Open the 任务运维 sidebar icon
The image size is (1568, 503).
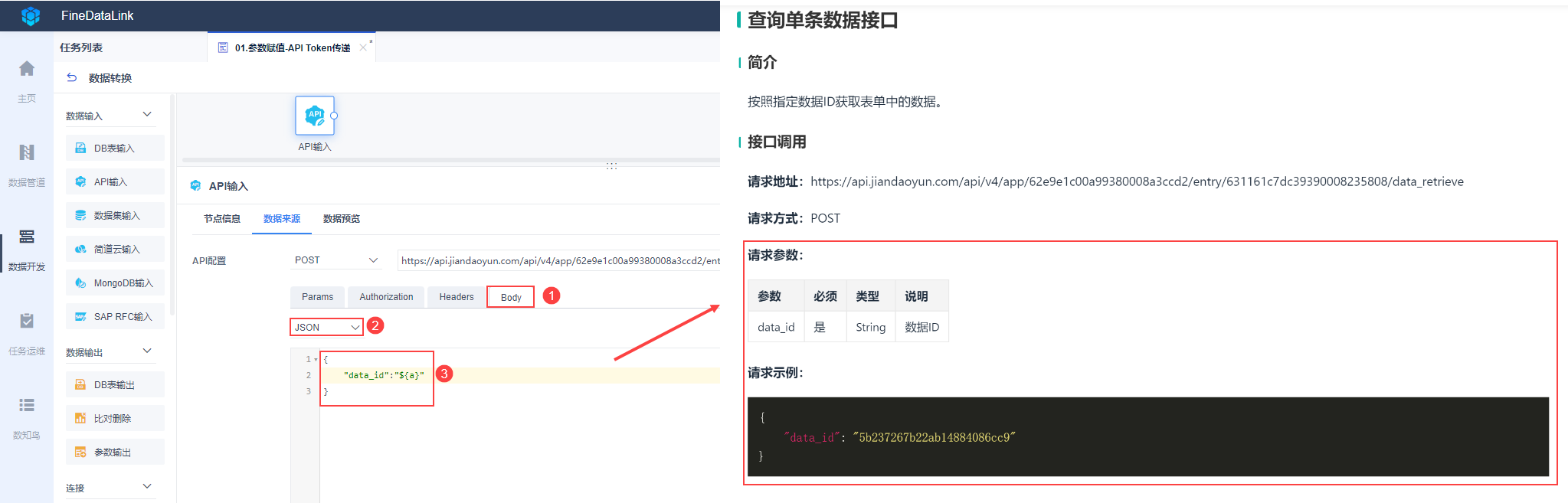point(27,321)
